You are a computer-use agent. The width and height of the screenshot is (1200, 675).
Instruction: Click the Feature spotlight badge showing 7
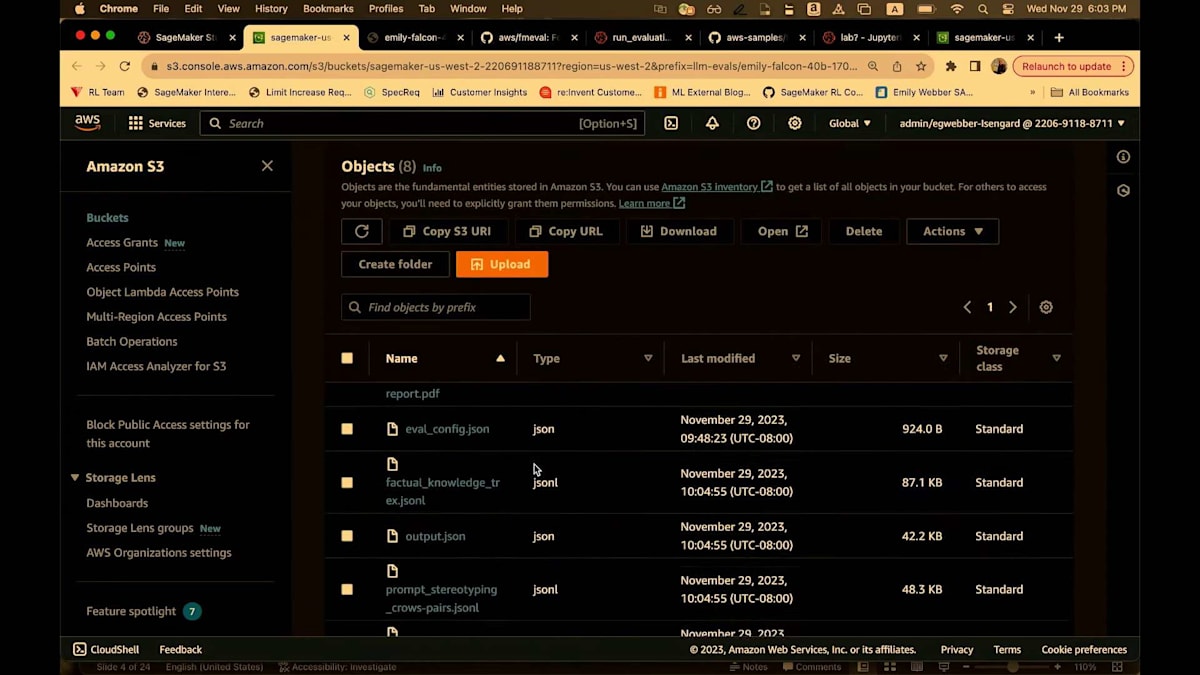pos(192,611)
